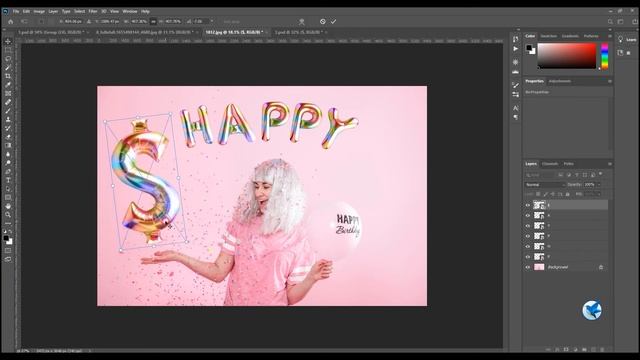Select the Gradient tool
640x360 pixels.
click(8, 145)
